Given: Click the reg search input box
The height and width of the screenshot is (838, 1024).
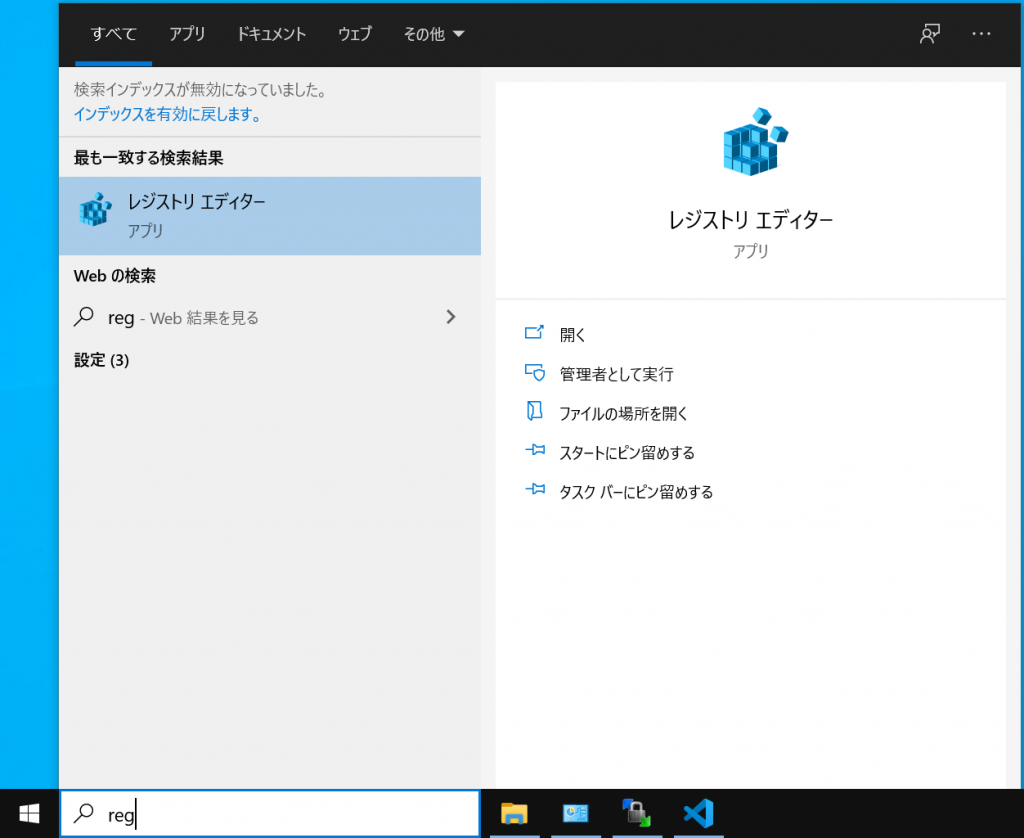Looking at the screenshot, I should point(270,814).
